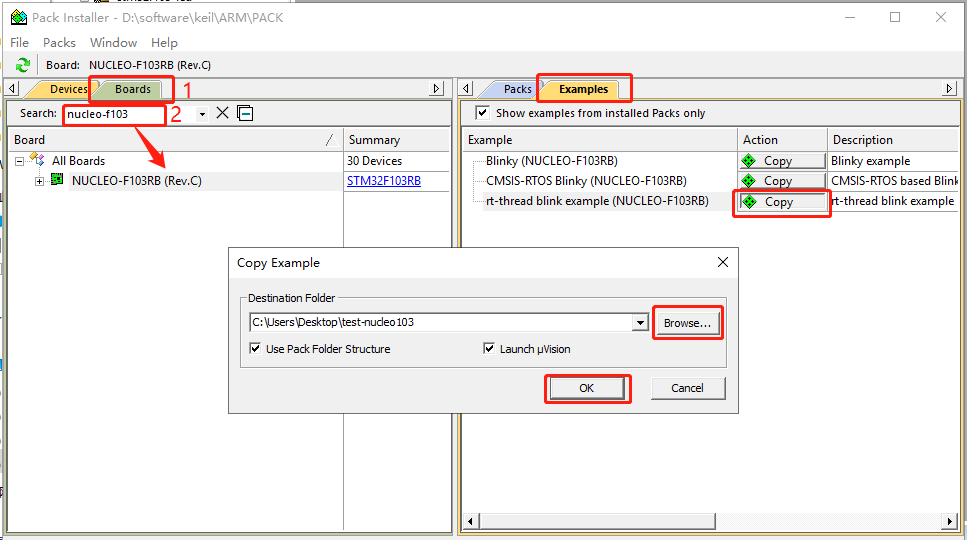
Task: Open the Packs menu
Action: coord(59,43)
